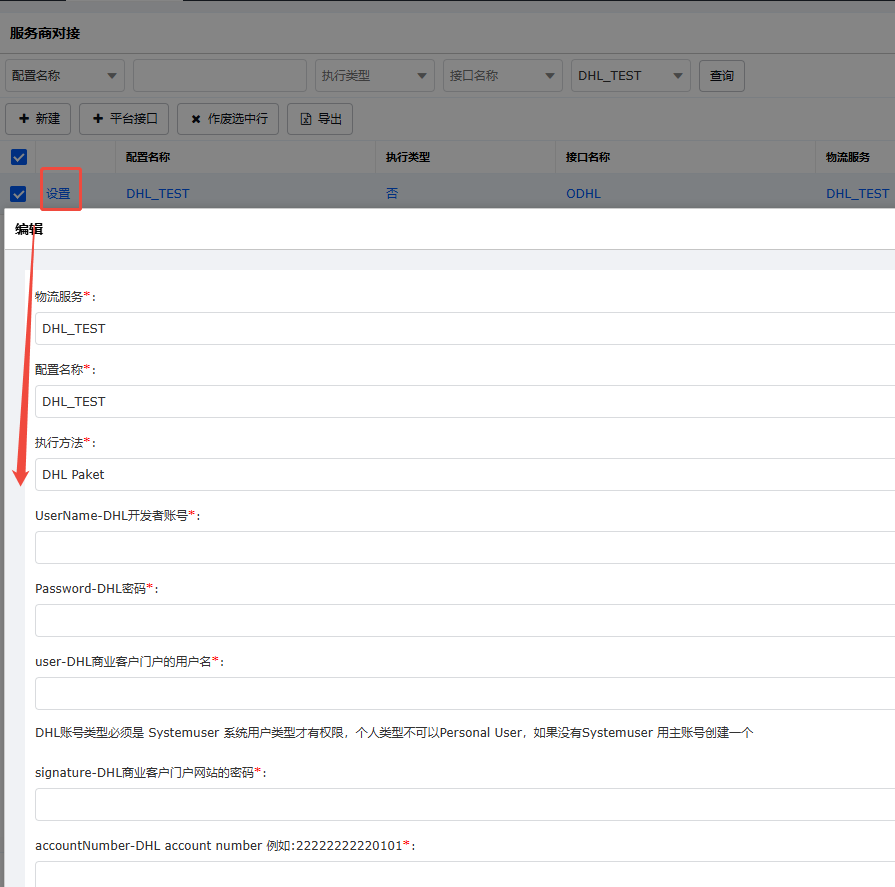This screenshot has width=895, height=887.
Task: Focus the Password-DHL密码 input field
Action: pos(465,620)
